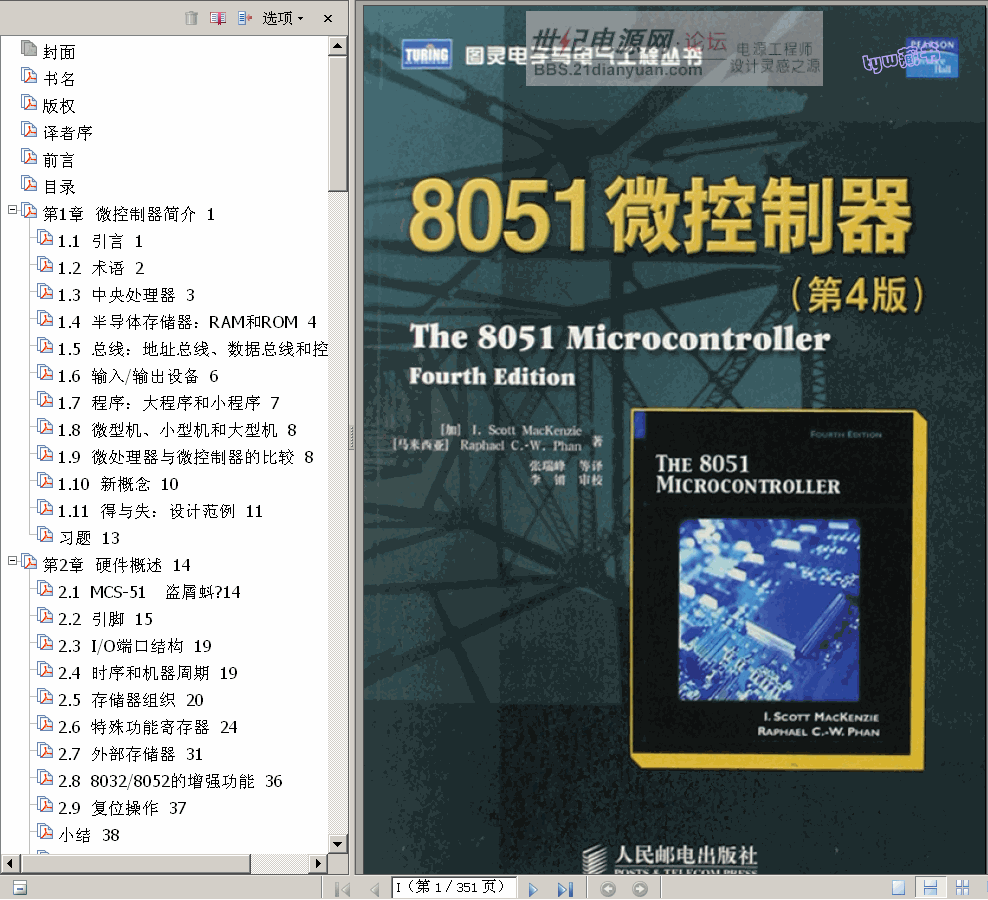Collapse the 第2章 硬件概述 chapter
Image resolution: width=988 pixels, height=900 pixels.
[12, 560]
